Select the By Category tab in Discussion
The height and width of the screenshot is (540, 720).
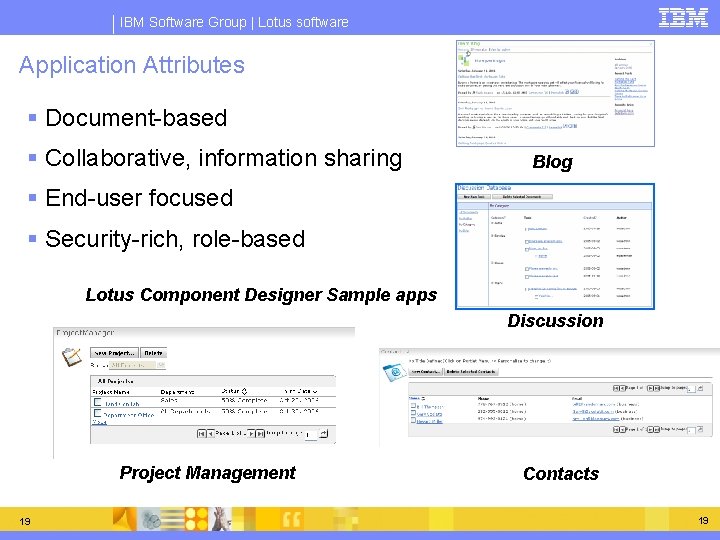(x=499, y=206)
